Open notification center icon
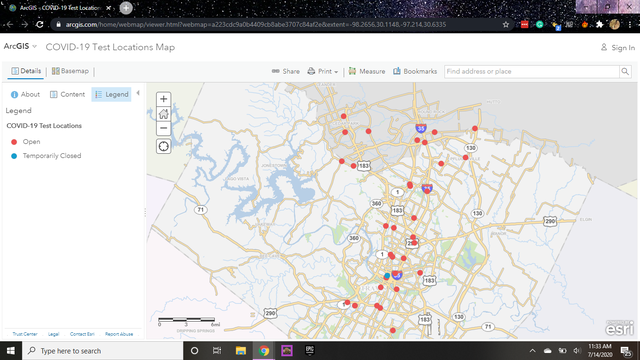This screenshot has width=640, height=360. click(x=626, y=351)
